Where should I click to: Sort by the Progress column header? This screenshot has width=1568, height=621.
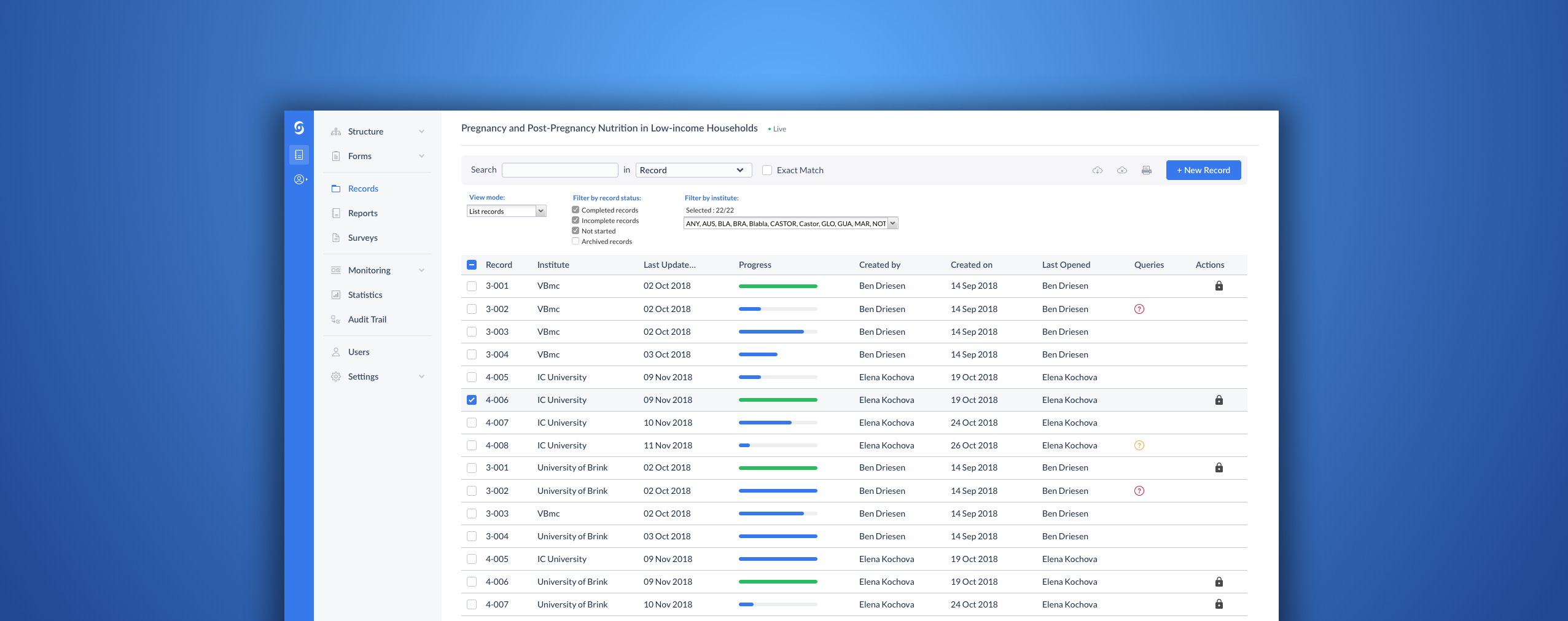tap(755, 265)
